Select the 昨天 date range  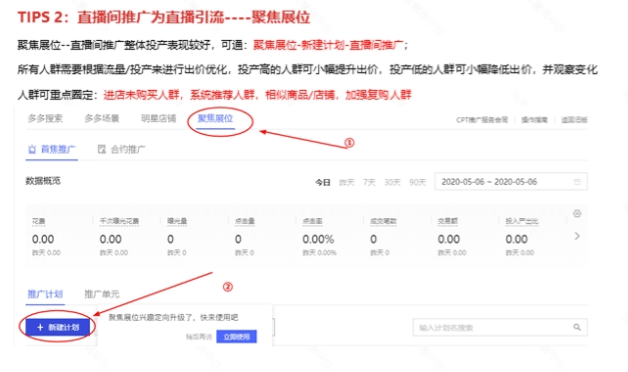click(x=347, y=183)
